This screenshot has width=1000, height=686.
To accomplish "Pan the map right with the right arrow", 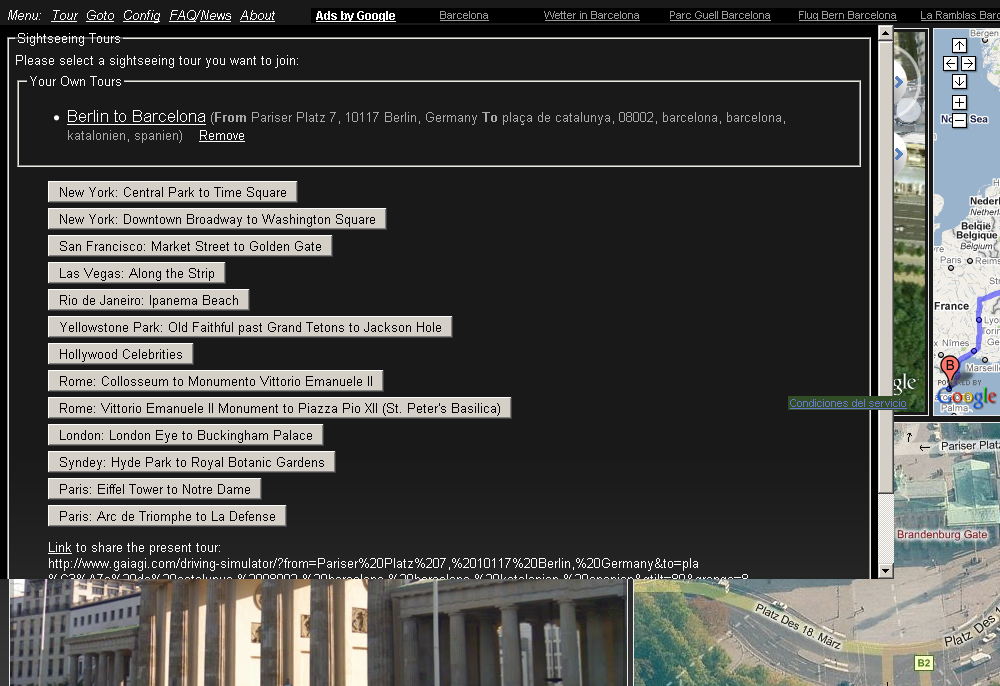I will coord(968,63).
